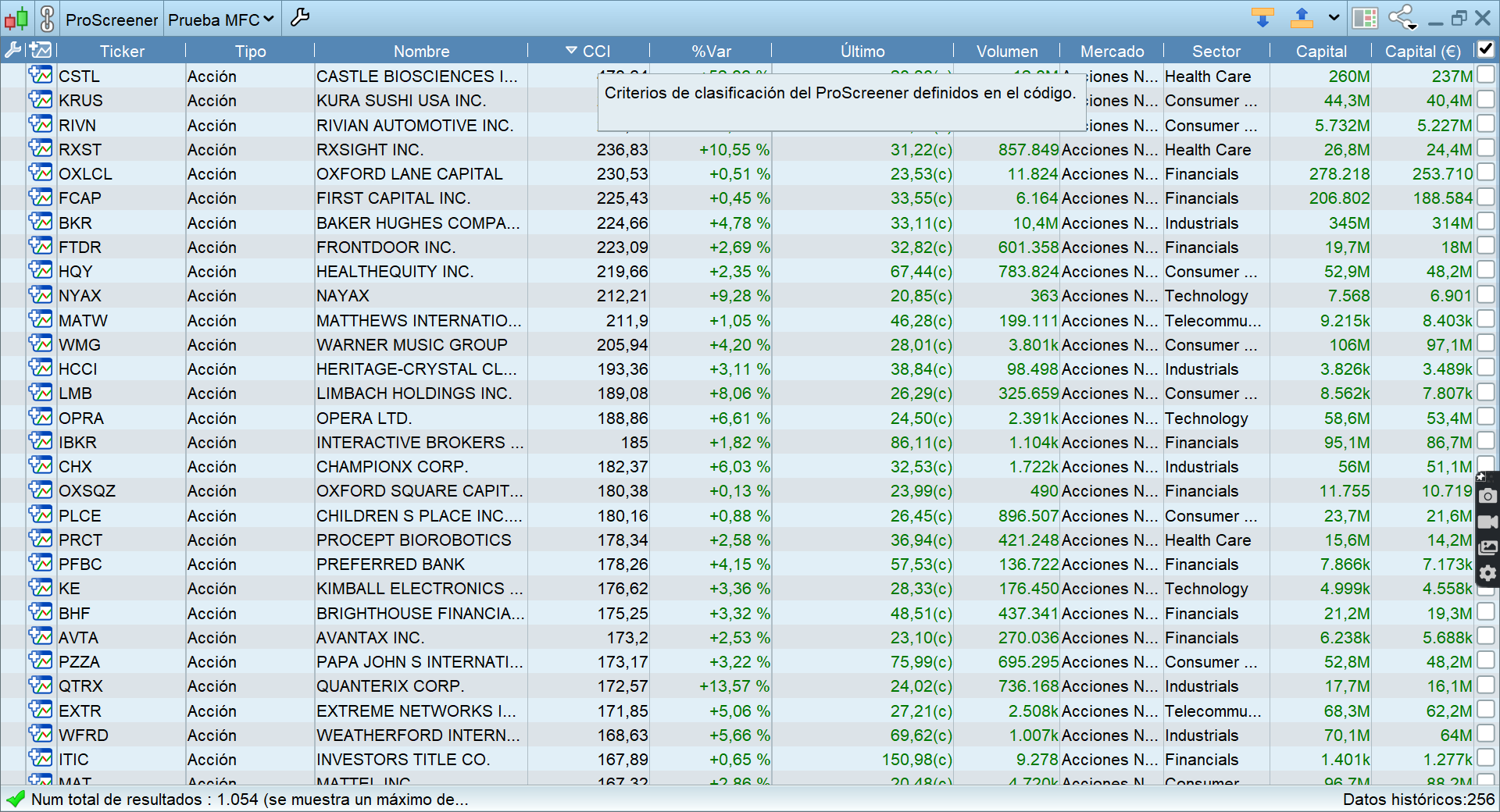Click the camera screenshot icon on the side bar
The height and width of the screenshot is (812, 1500).
(x=1487, y=495)
